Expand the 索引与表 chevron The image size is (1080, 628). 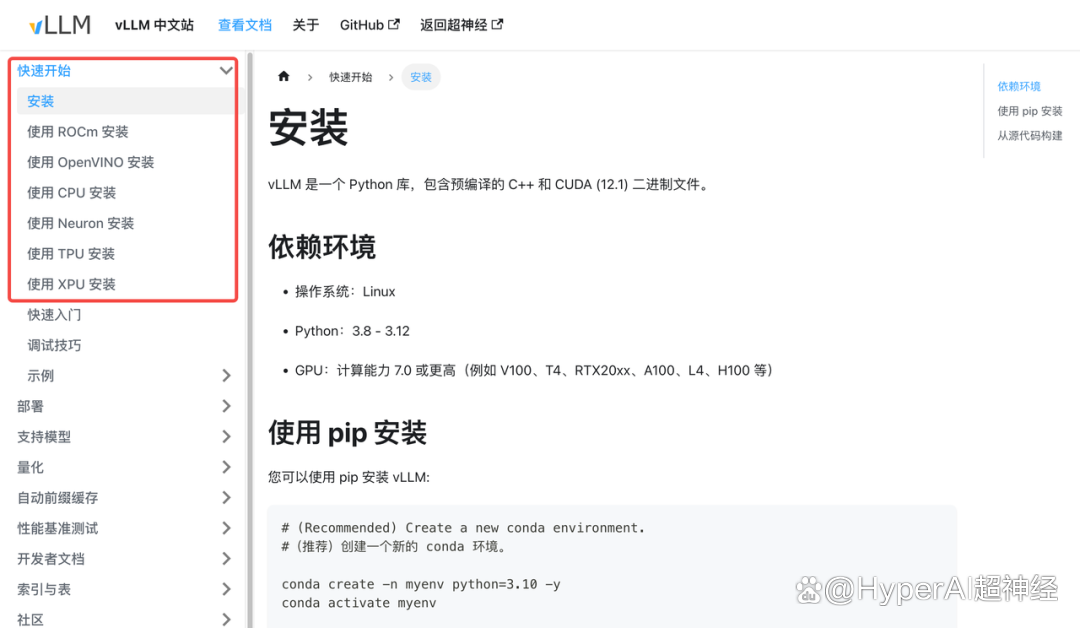coord(226,589)
